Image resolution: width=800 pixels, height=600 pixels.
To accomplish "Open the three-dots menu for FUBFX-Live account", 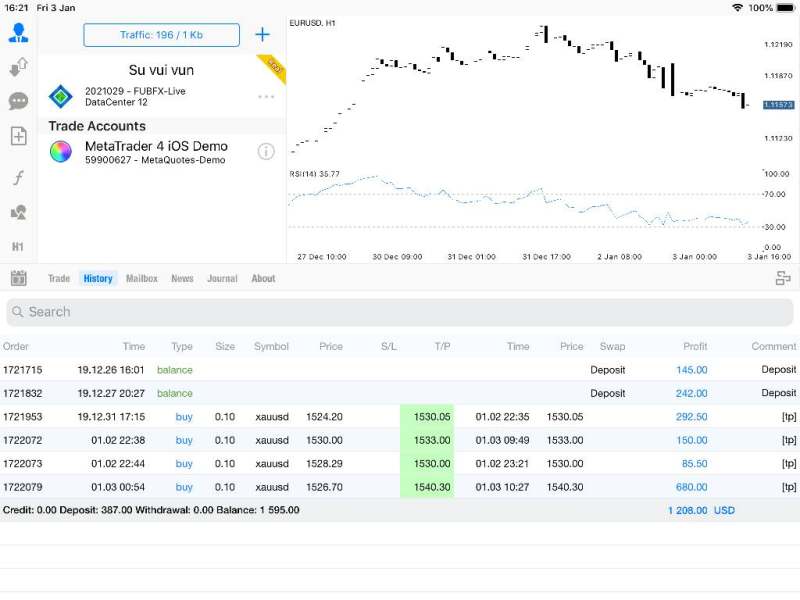I will (266, 96).
